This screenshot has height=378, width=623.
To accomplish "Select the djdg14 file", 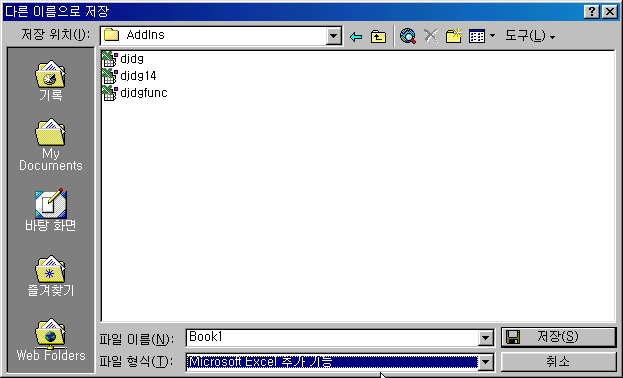I will (x=129, y=76).
